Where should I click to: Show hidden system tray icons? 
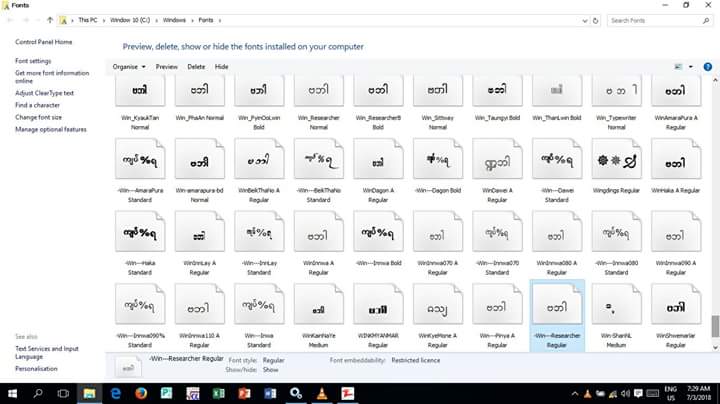[x=575, y=393]
